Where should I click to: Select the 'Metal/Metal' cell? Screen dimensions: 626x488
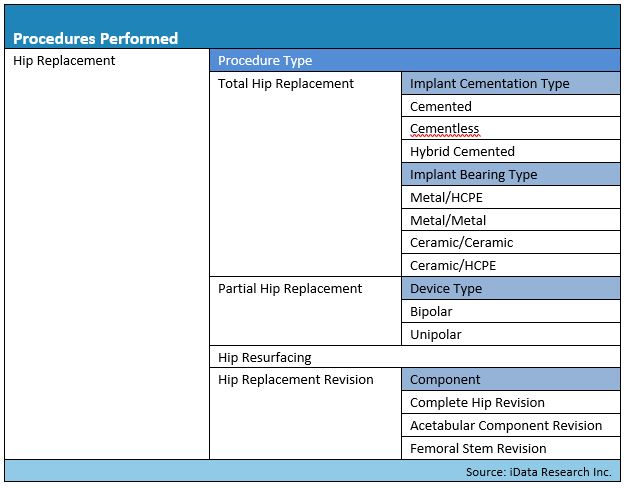tap(511, 220)
